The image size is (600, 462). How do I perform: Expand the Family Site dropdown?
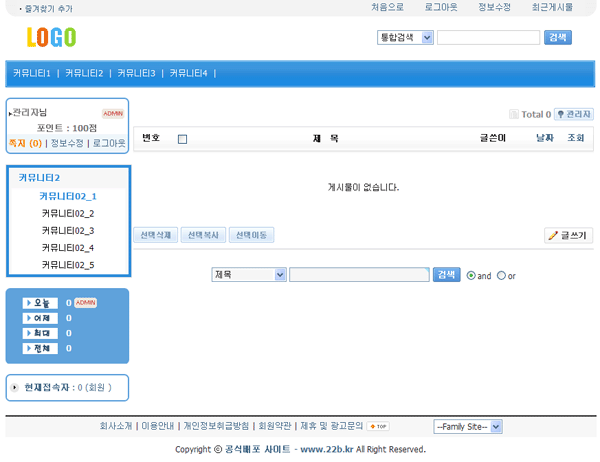[467, 426]
